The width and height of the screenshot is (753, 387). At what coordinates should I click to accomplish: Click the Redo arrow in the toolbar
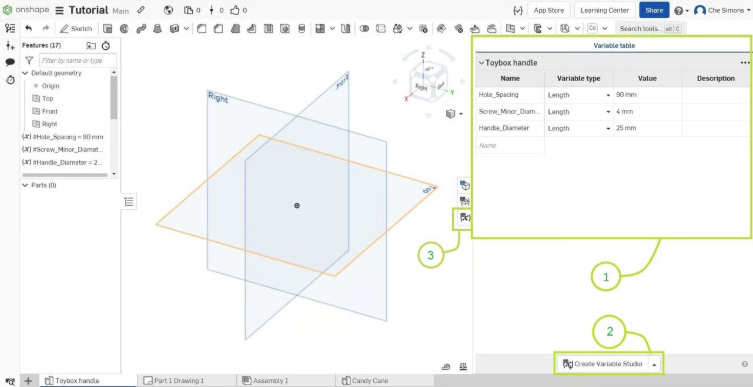pyautogui.click(x=46, y=28)
